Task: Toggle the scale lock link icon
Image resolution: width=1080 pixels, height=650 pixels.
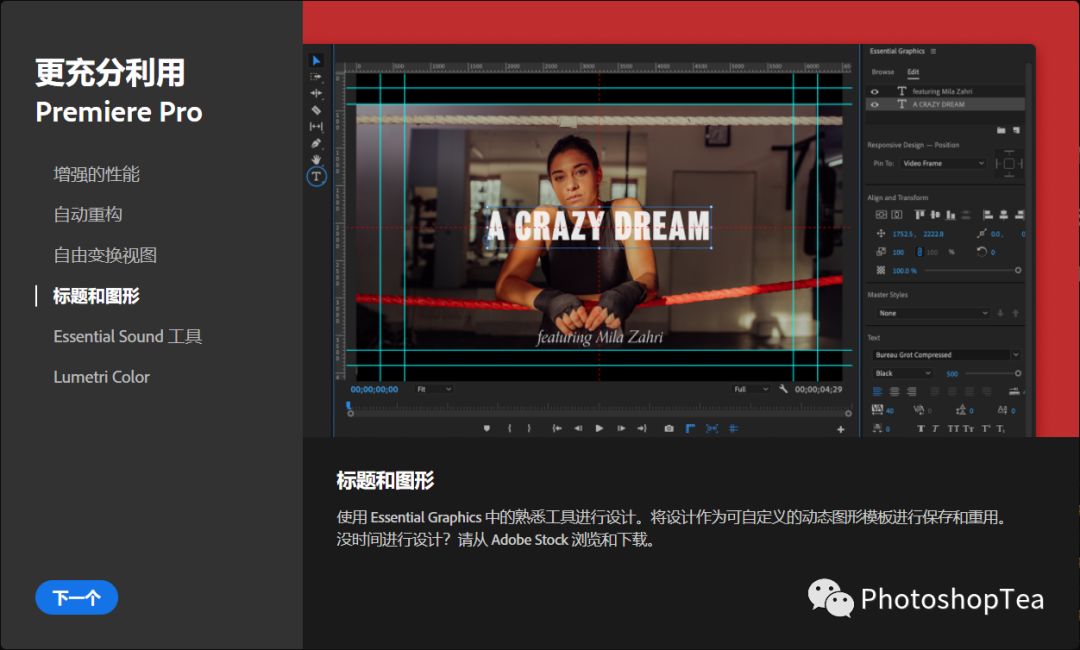Action: (x=919, y=252)
